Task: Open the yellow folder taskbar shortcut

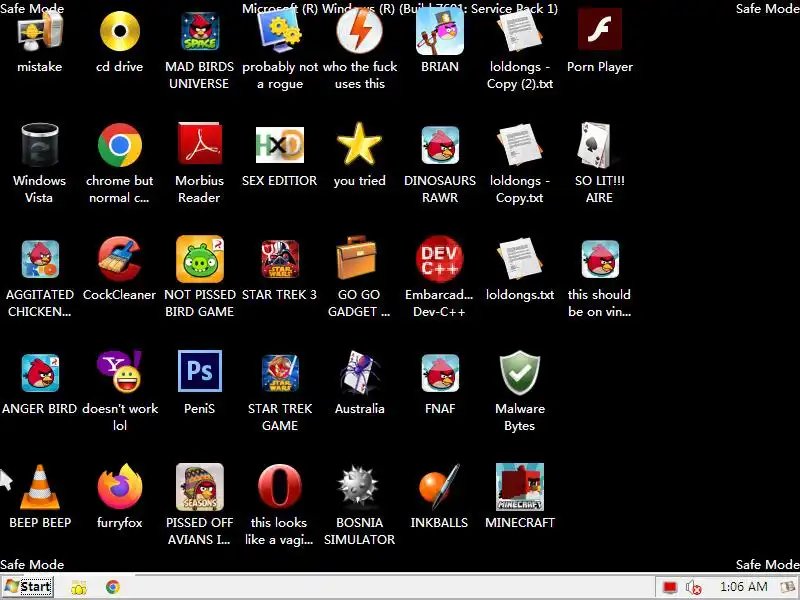Action: [x=79, y=588]
